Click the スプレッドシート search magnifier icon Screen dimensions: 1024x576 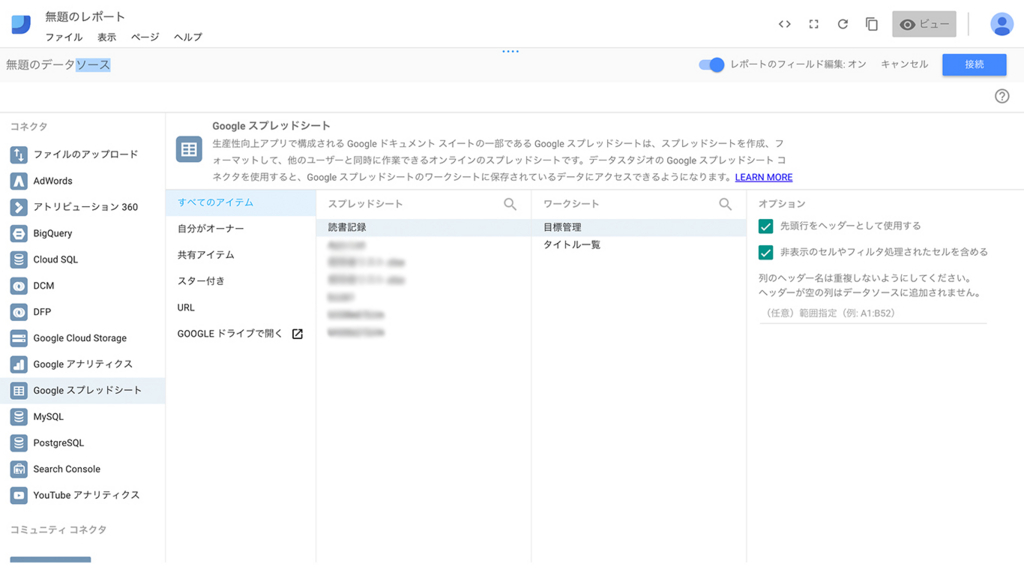click(510, 204)
